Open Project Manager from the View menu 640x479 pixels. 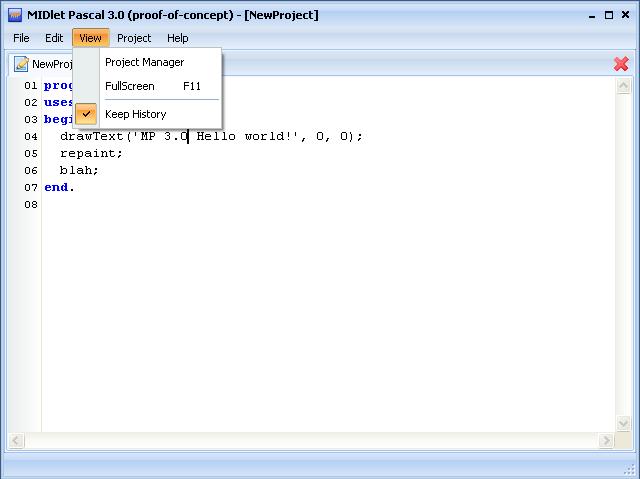[x=144, y=62]
